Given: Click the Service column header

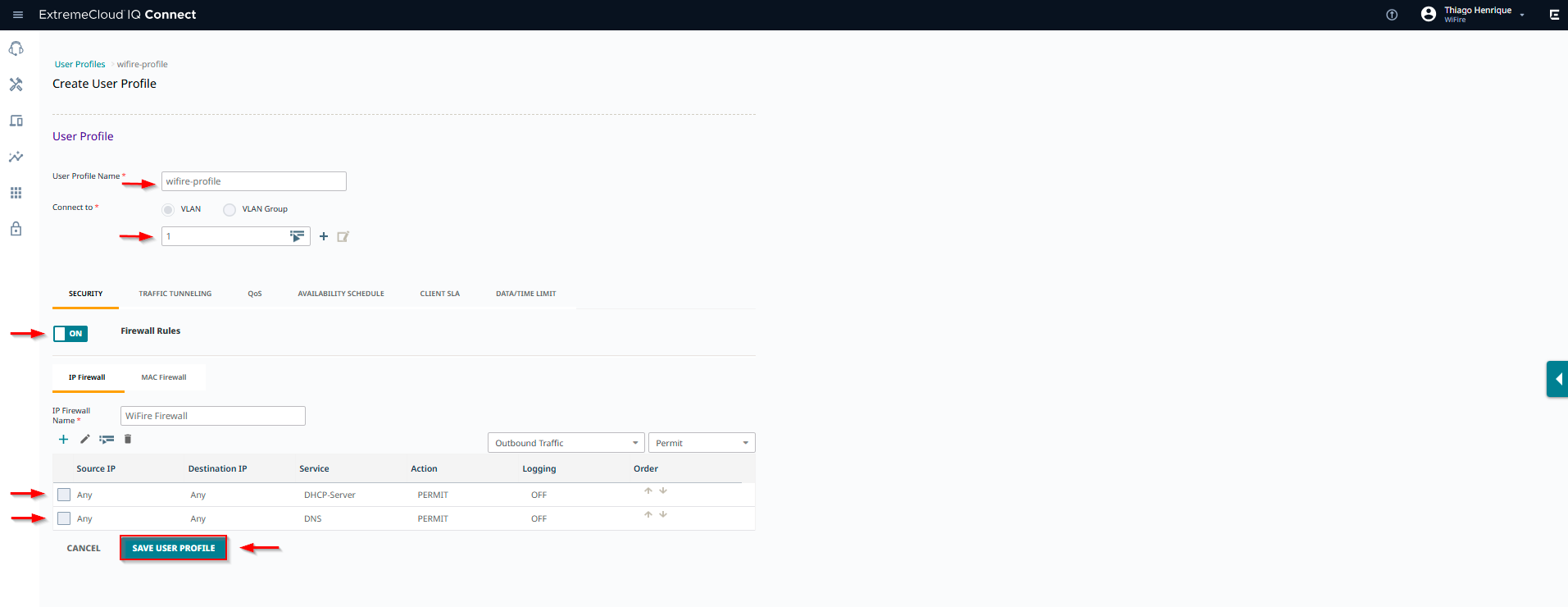Looking at the screenshot, I should 314,469.
